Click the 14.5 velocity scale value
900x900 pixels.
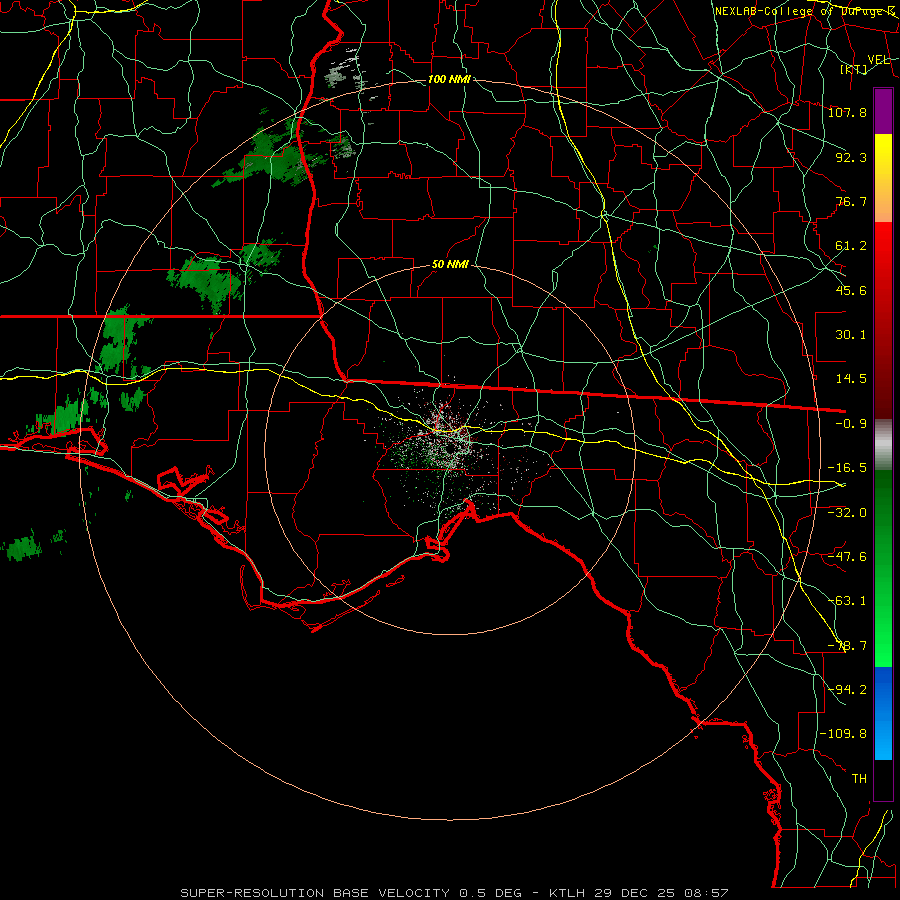[x=851, y=379]
